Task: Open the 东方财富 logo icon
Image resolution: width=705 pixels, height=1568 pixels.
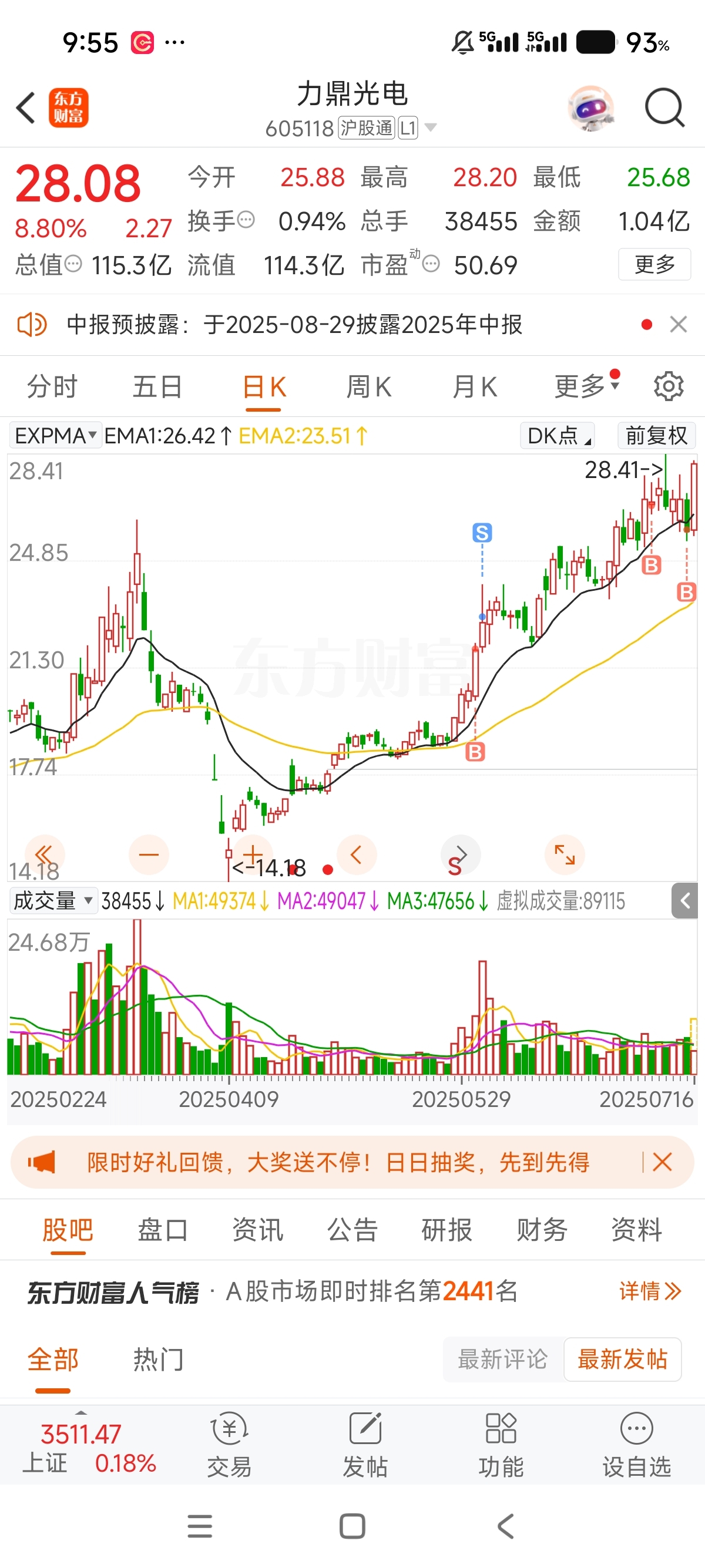Action: pos(68,107)
